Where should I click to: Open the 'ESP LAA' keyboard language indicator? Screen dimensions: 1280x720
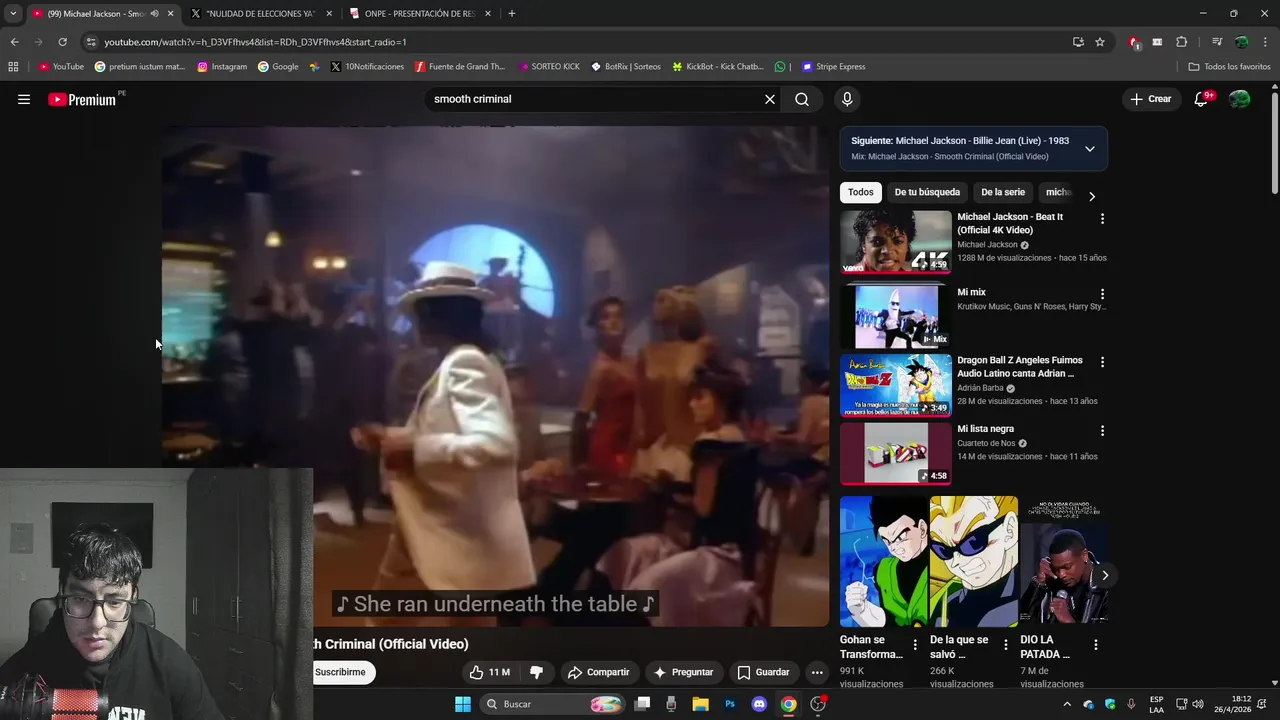pyautogui.click(x=1156, y=704)
